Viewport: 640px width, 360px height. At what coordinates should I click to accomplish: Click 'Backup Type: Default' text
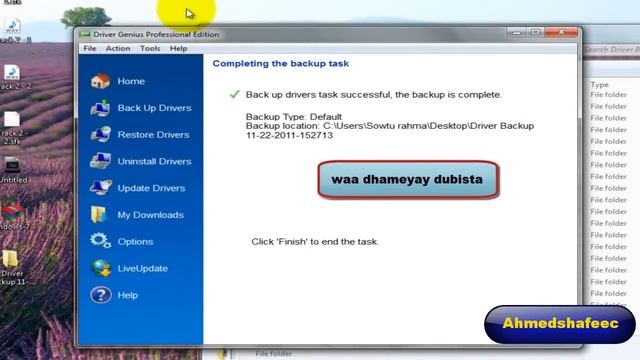(293, 117)
